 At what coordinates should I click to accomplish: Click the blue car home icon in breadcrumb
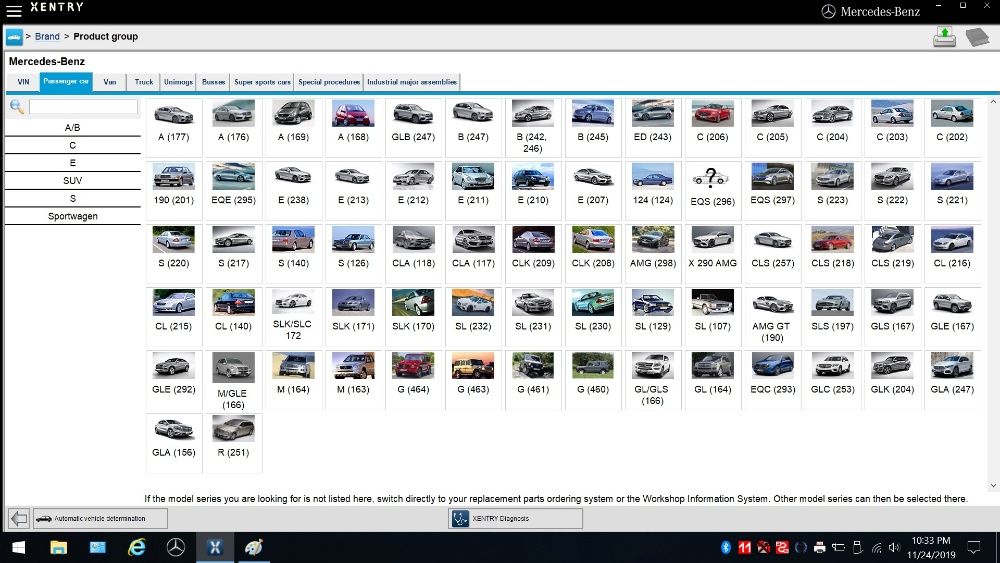pyautogui.click(x=14, y=37)
